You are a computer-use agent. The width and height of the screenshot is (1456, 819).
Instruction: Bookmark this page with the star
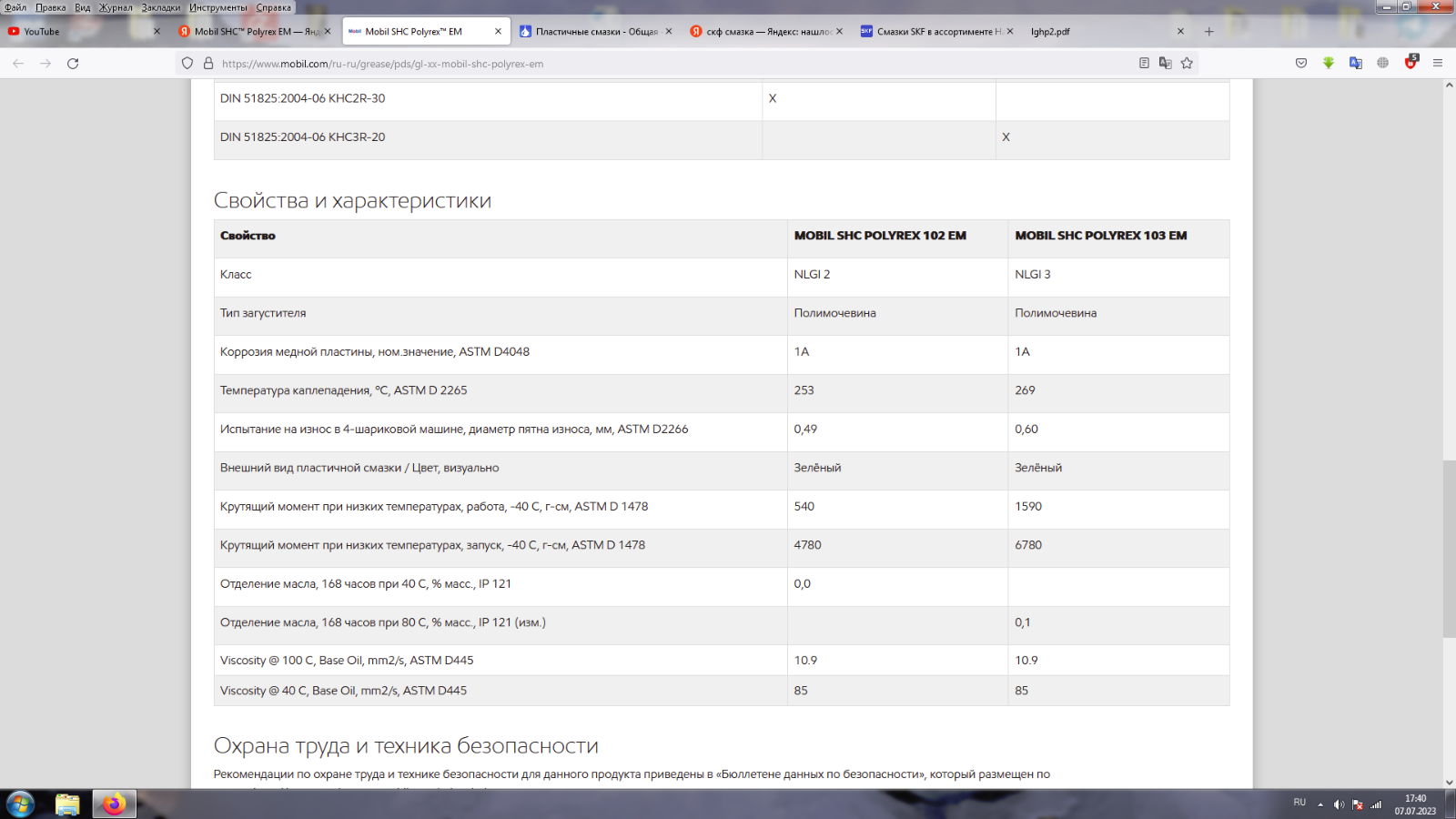(1187, 64)
